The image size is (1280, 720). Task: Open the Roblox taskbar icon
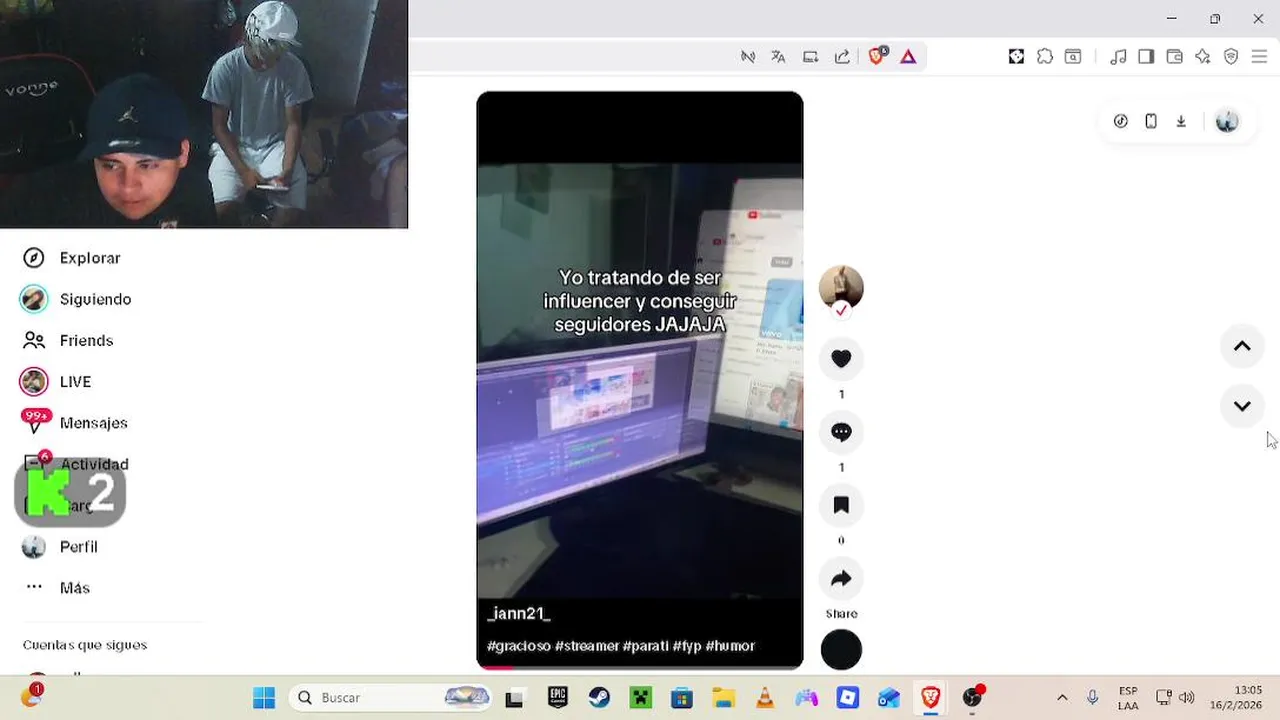pos(848,698)
